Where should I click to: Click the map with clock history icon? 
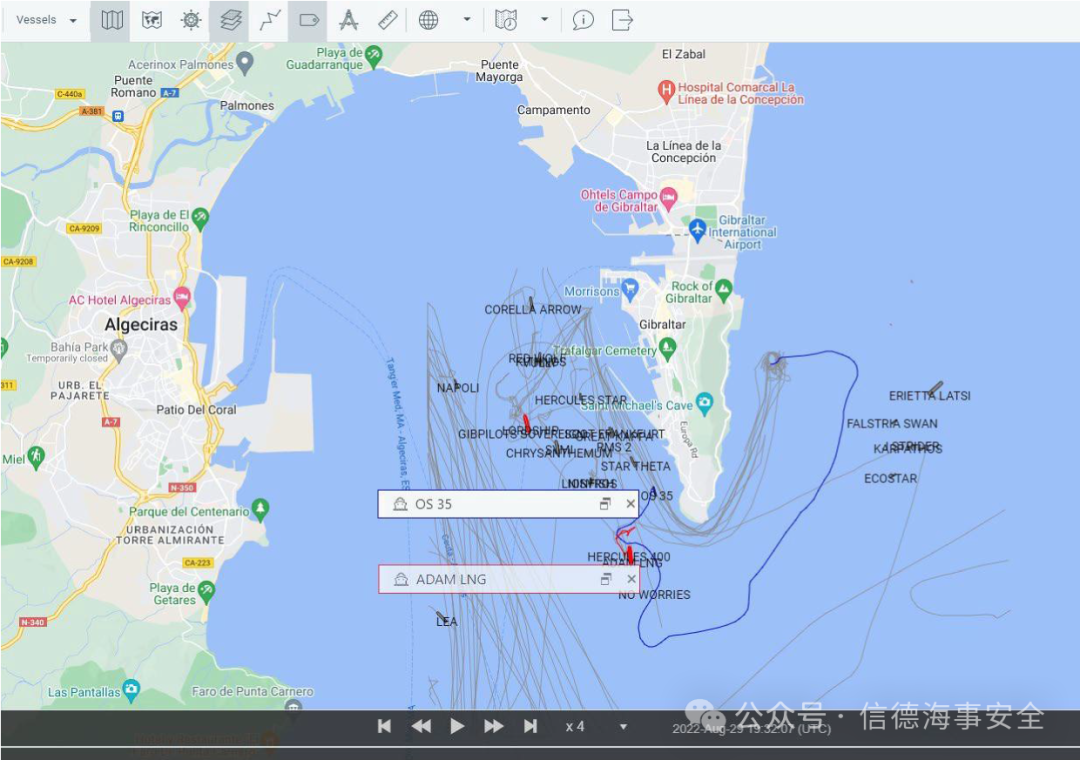coord(506,20)
